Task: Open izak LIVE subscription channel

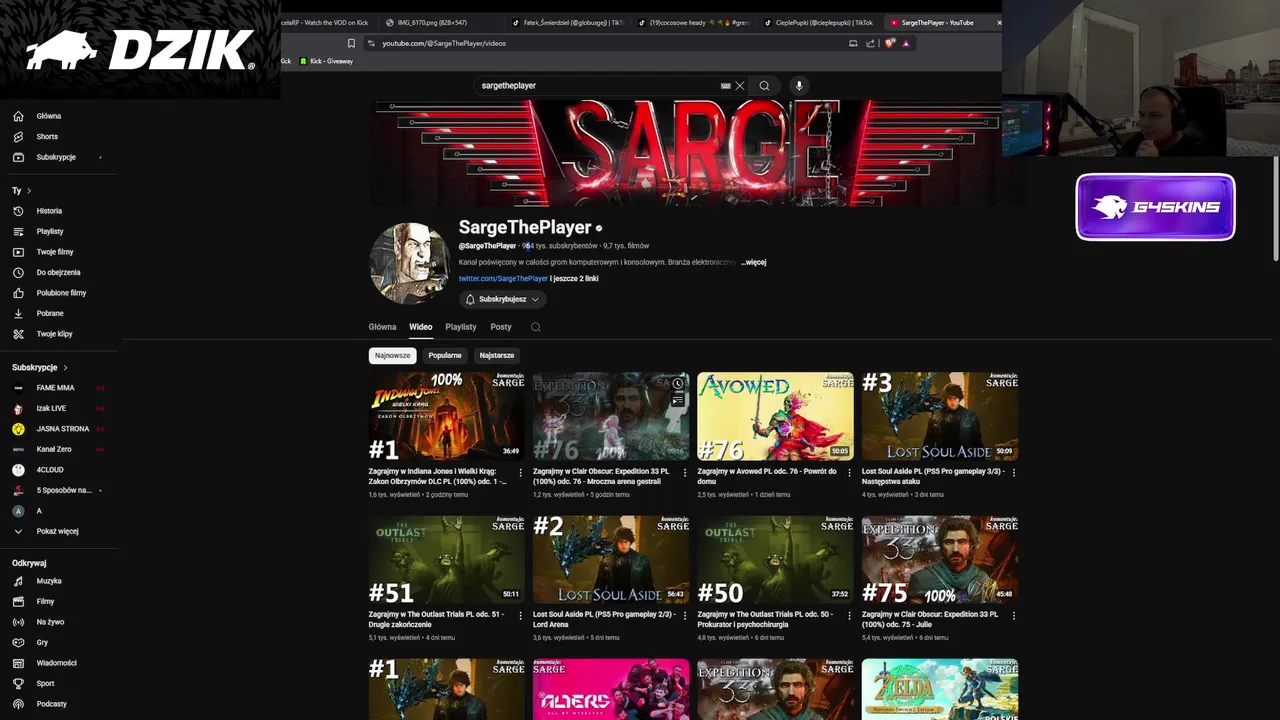Action: [51, 408]
